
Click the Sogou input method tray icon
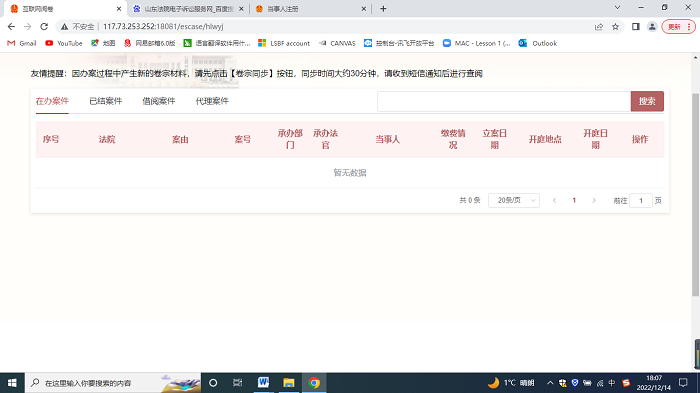pyautogui.click(x=626, y=383)
